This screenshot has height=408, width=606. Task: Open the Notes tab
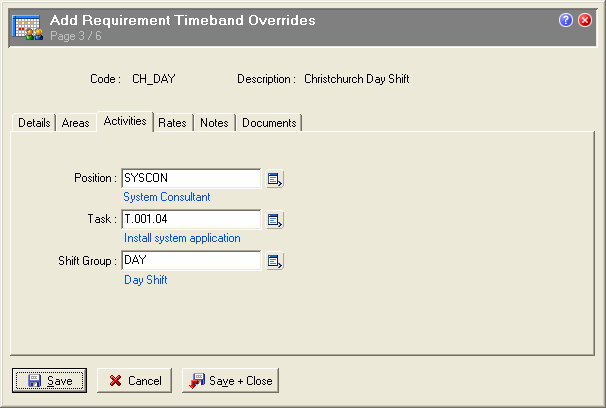click(214, 123)
